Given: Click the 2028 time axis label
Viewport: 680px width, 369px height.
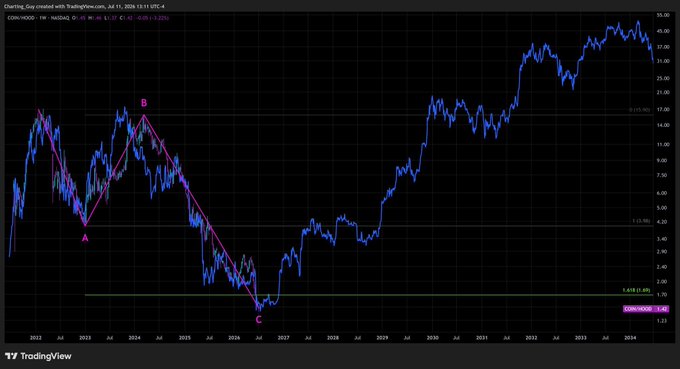Looking at the screenshot, I should click(x=333, y=338).
